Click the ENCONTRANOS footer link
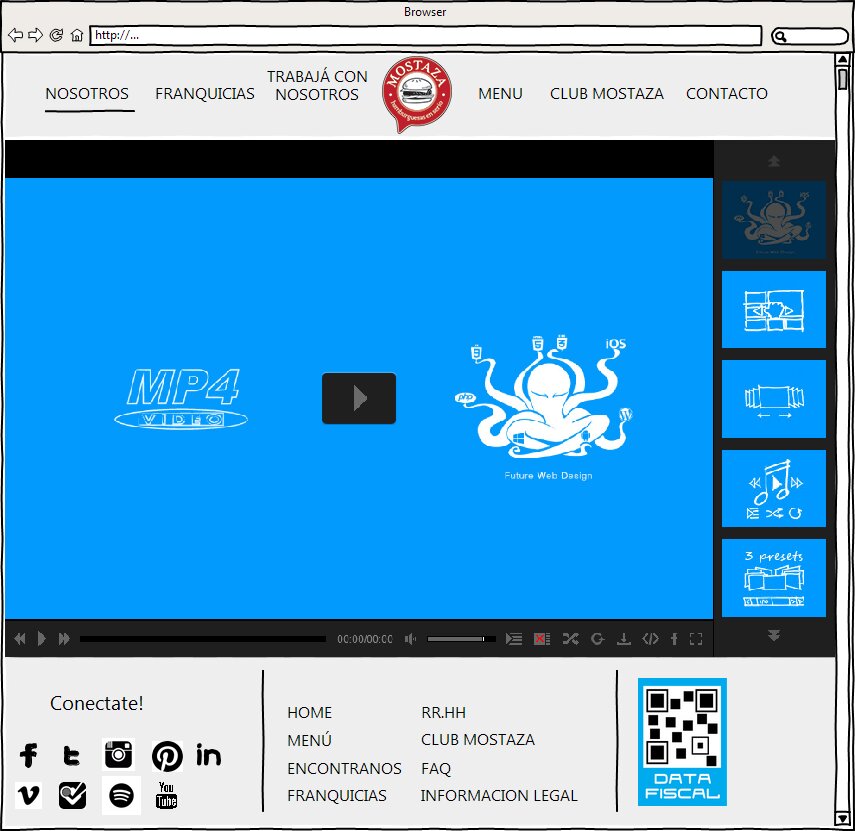Screen dimensions: 855x831 pos(344,768)
